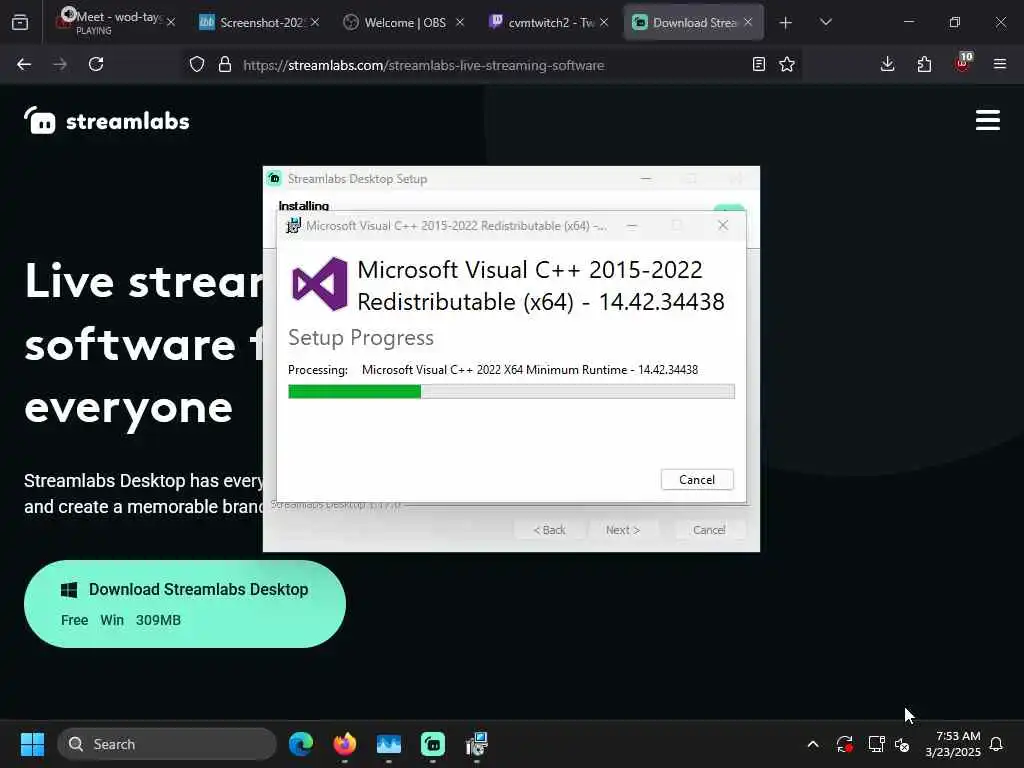
Task: Go back to the previous page
Action: [x=24, y=64]
